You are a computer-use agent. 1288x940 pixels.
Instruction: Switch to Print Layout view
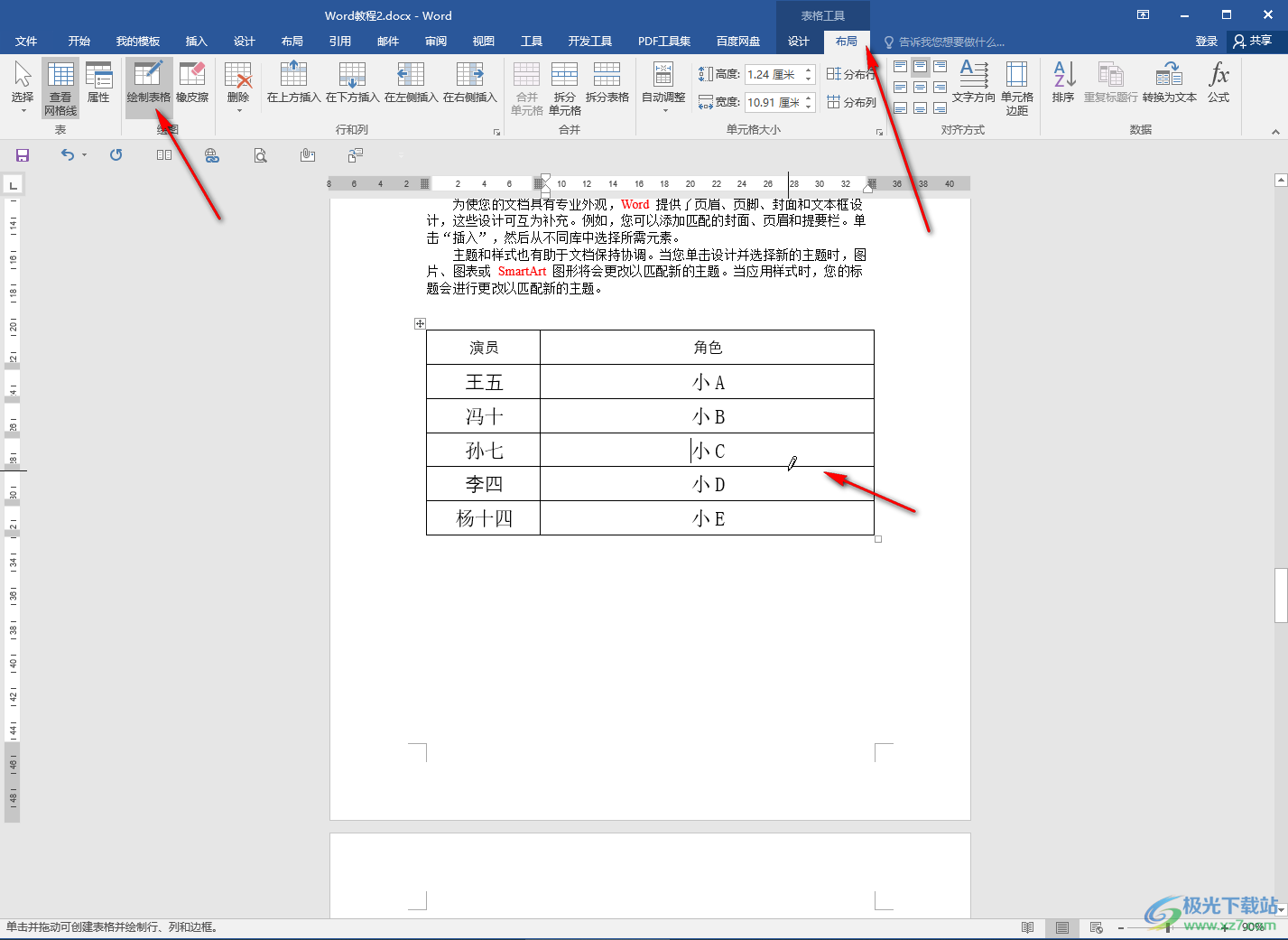coord(1062,927)
